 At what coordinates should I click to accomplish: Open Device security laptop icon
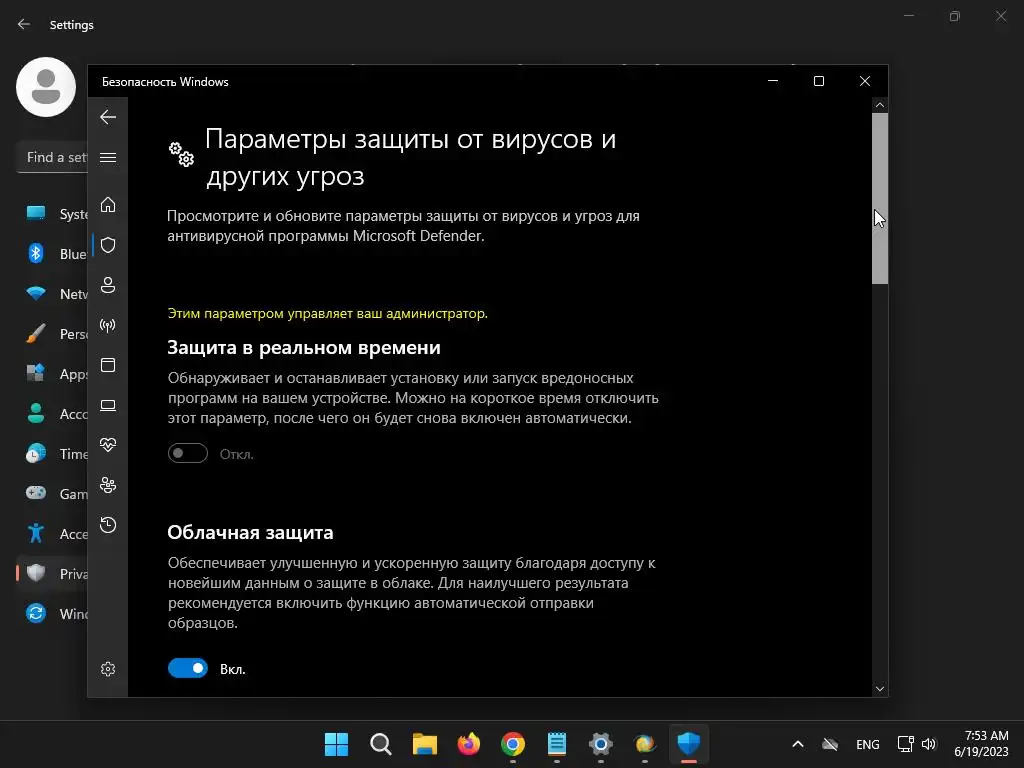pyautogui.click(x=108, y=406)
